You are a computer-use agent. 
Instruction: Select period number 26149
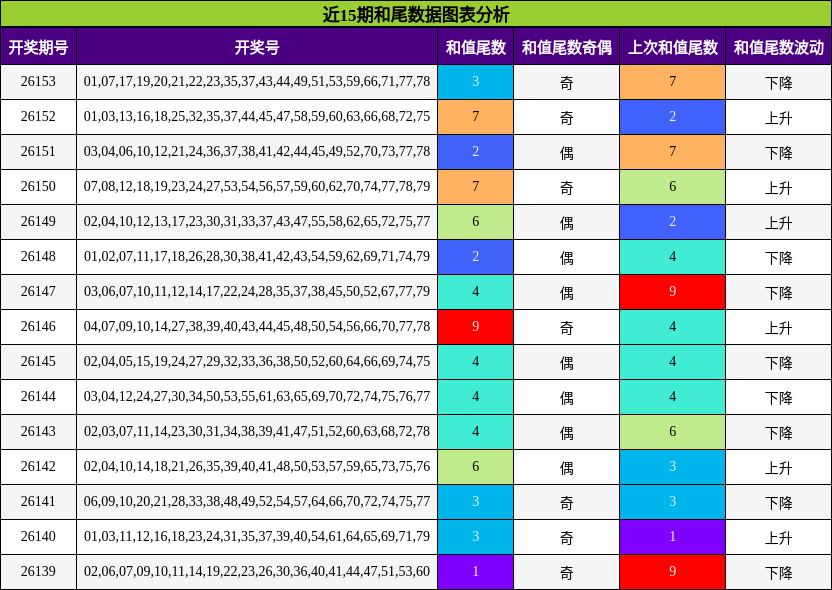coord(38,222)
